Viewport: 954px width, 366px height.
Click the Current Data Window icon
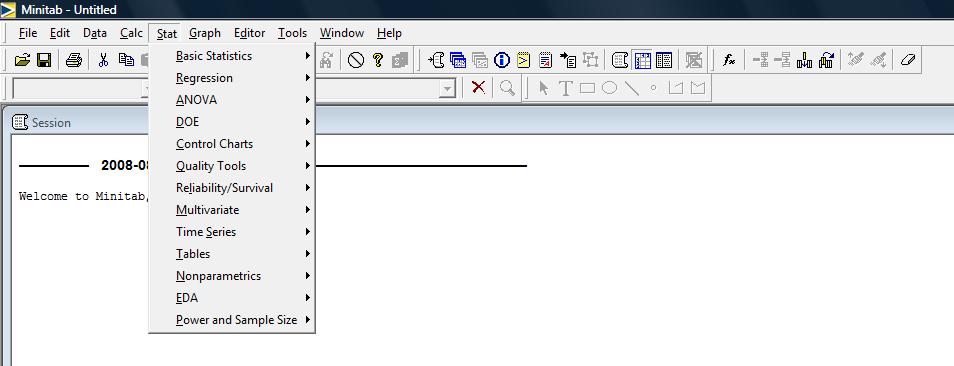(x=642, y=60)
